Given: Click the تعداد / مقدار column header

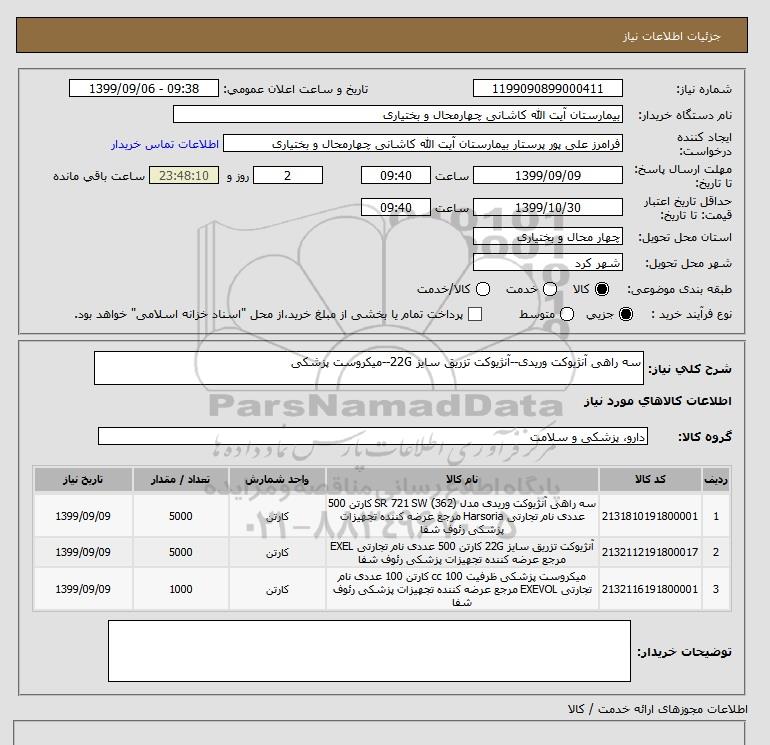Looking at the screenshot, I should (x=181, y=479).
